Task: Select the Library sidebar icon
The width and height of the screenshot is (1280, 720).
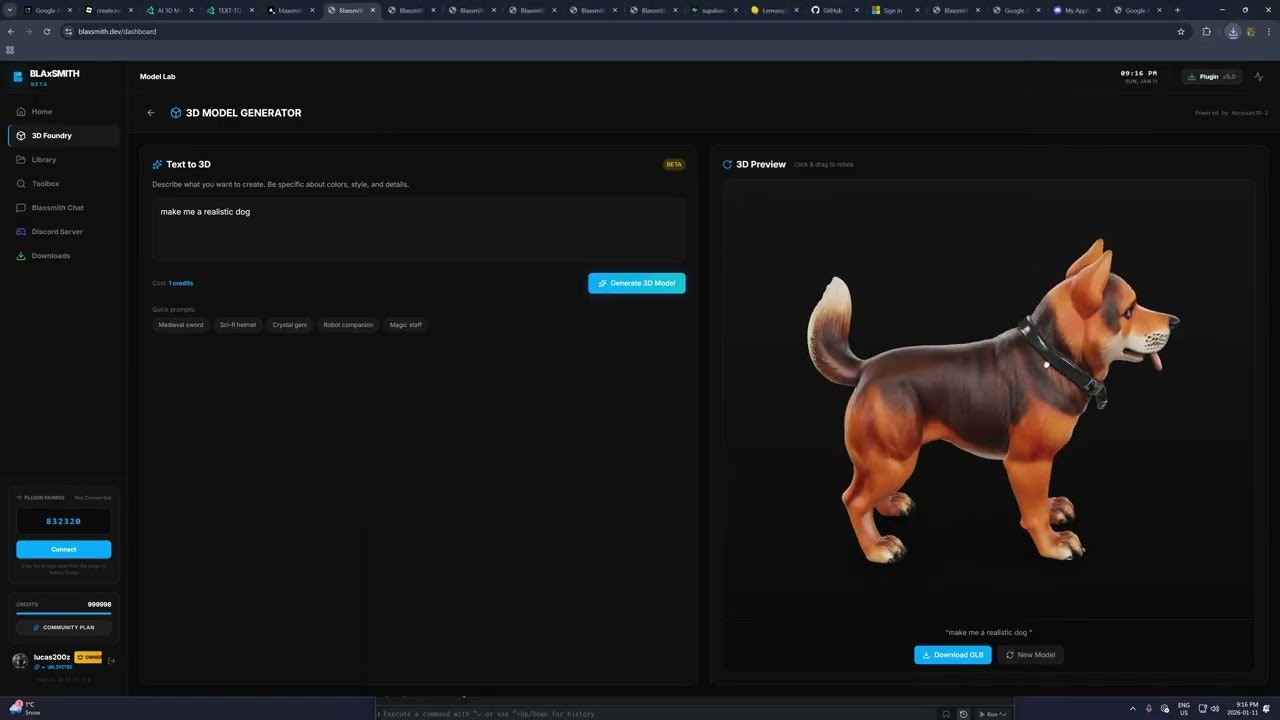Action: (x=22, y=159)
